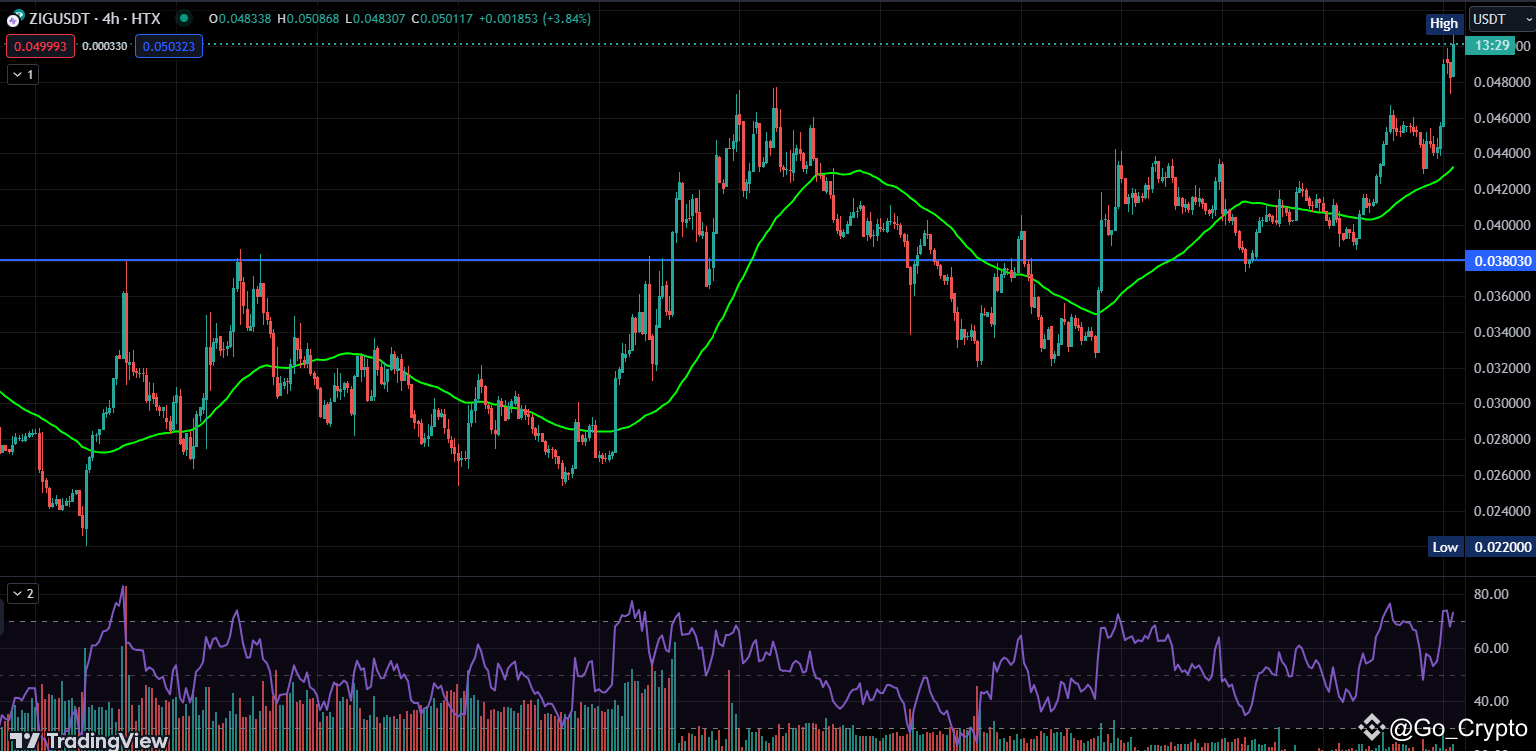Click the 0.048000 price axis label
This screenshot has width=1536, height=751.
coord(1503,82)
